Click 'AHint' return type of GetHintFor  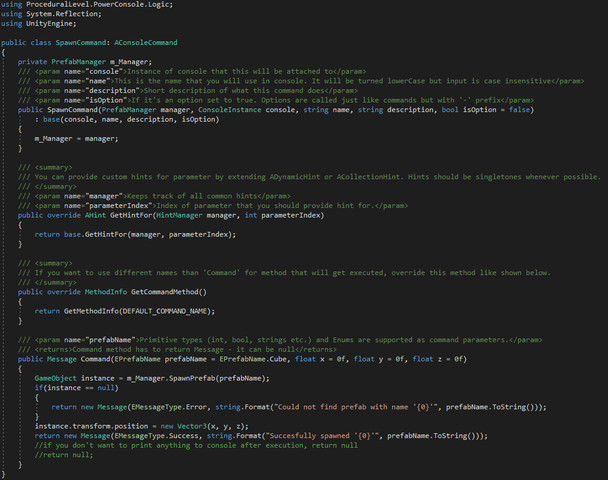pos(95,215)
